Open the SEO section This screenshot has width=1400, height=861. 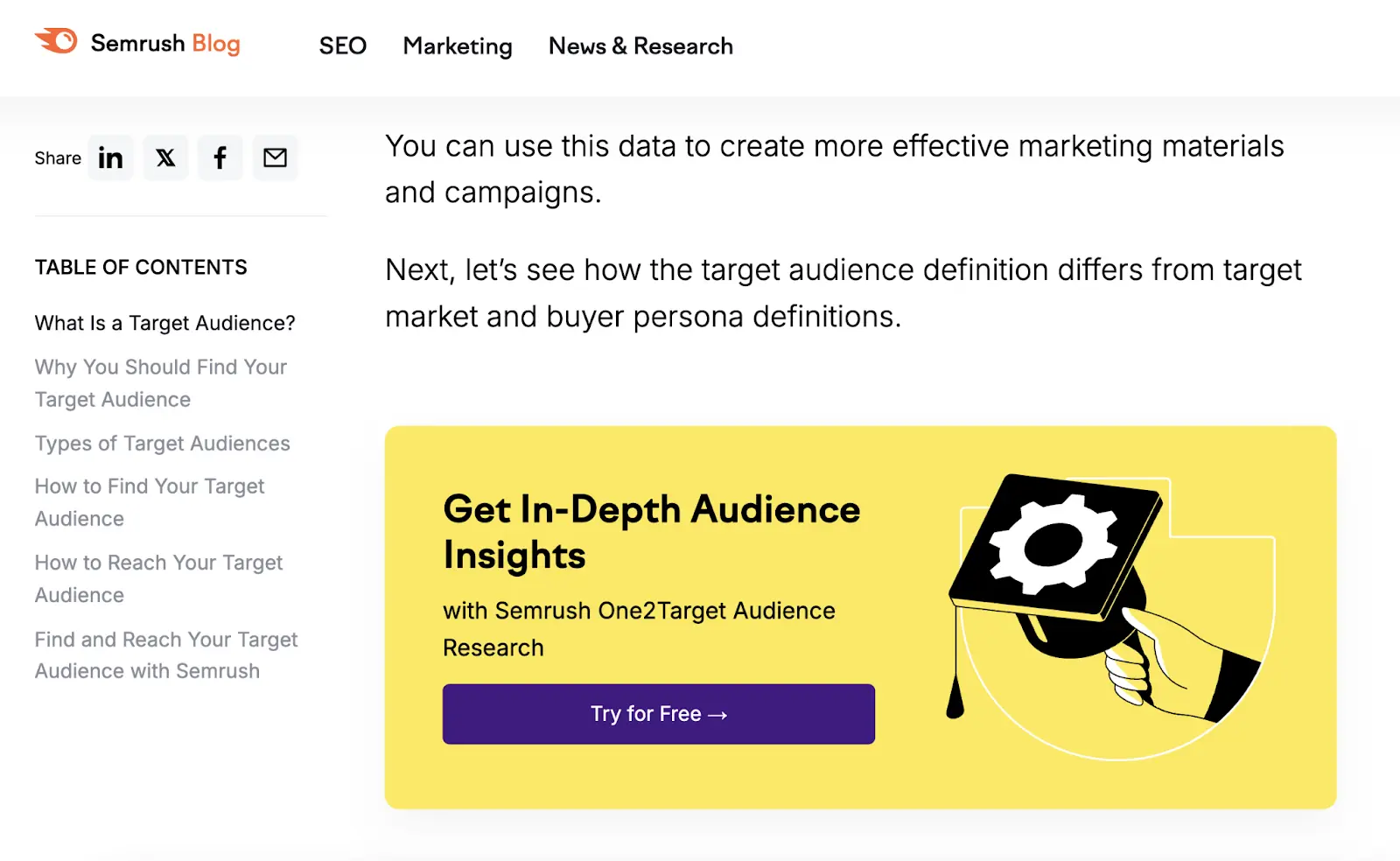342,45
